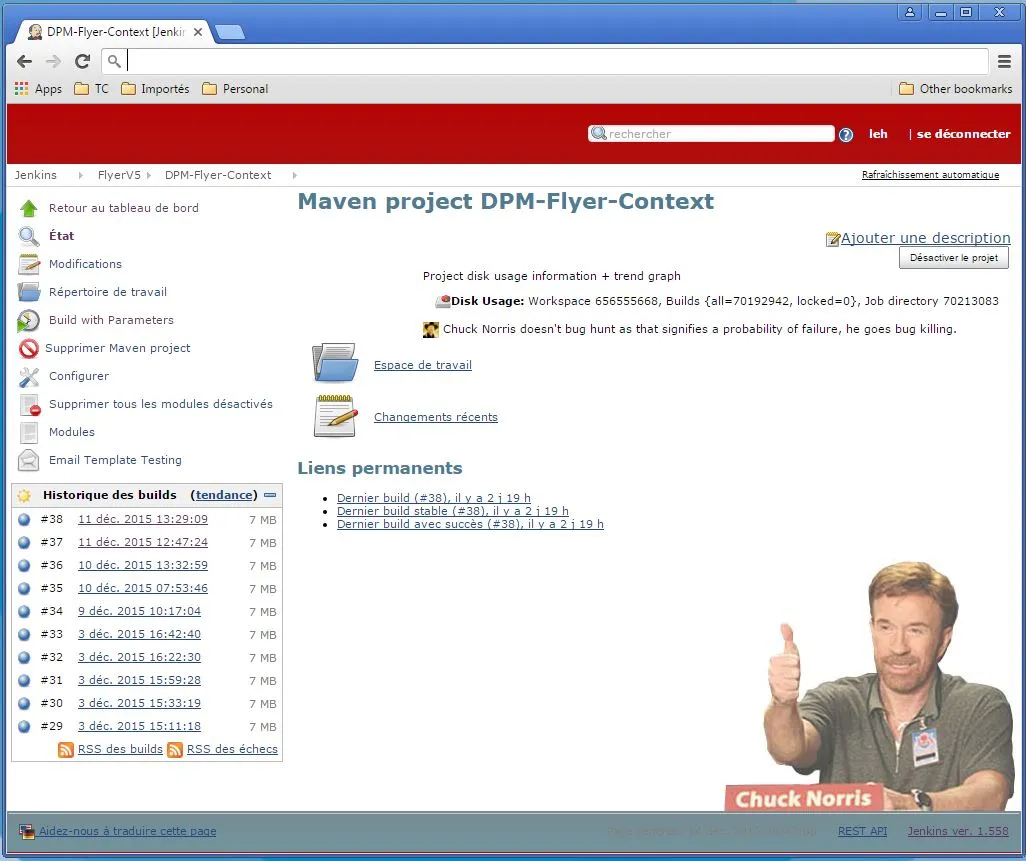Click the se déconnecter link
Viewport: 1026px width, 861px height.
coord(963,134)
